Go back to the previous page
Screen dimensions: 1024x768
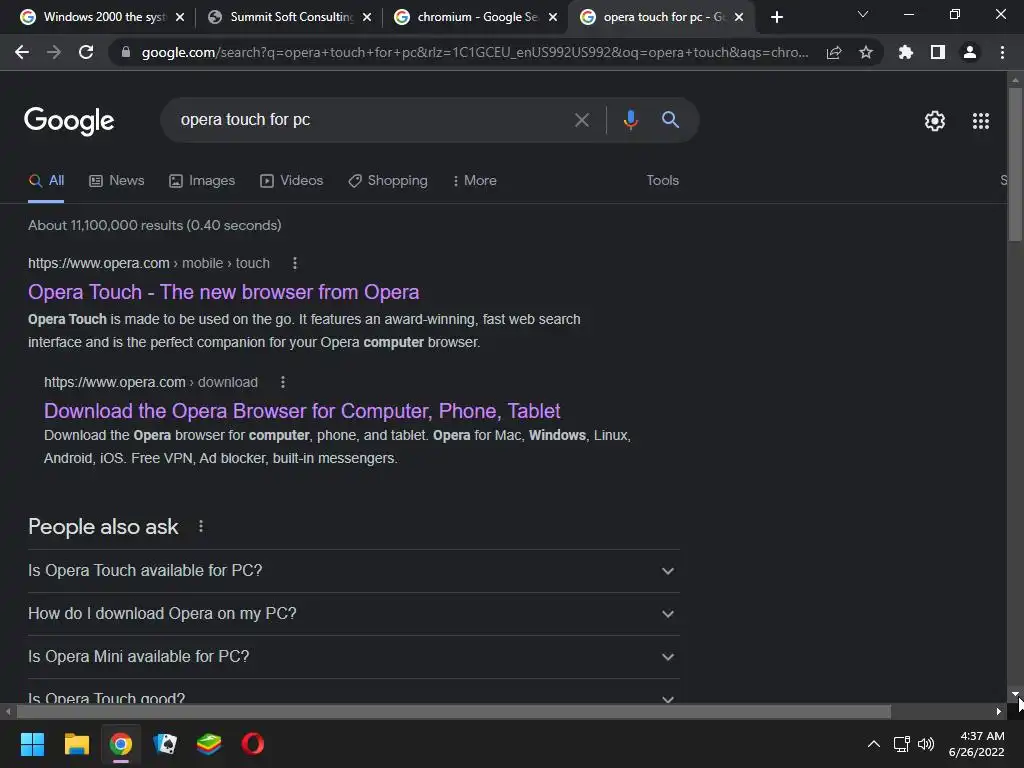coord(22,52)
